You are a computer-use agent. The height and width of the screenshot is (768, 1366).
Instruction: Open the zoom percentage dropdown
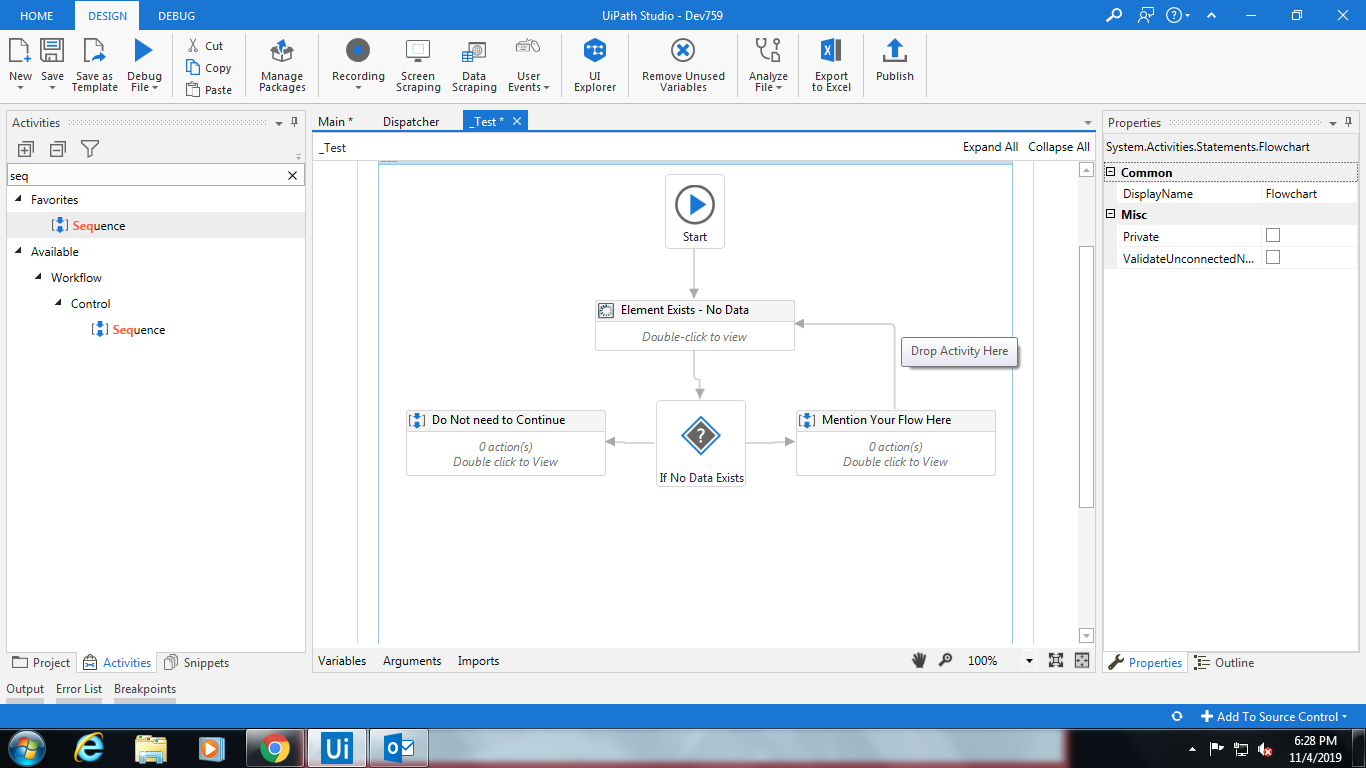[1029, 661]
